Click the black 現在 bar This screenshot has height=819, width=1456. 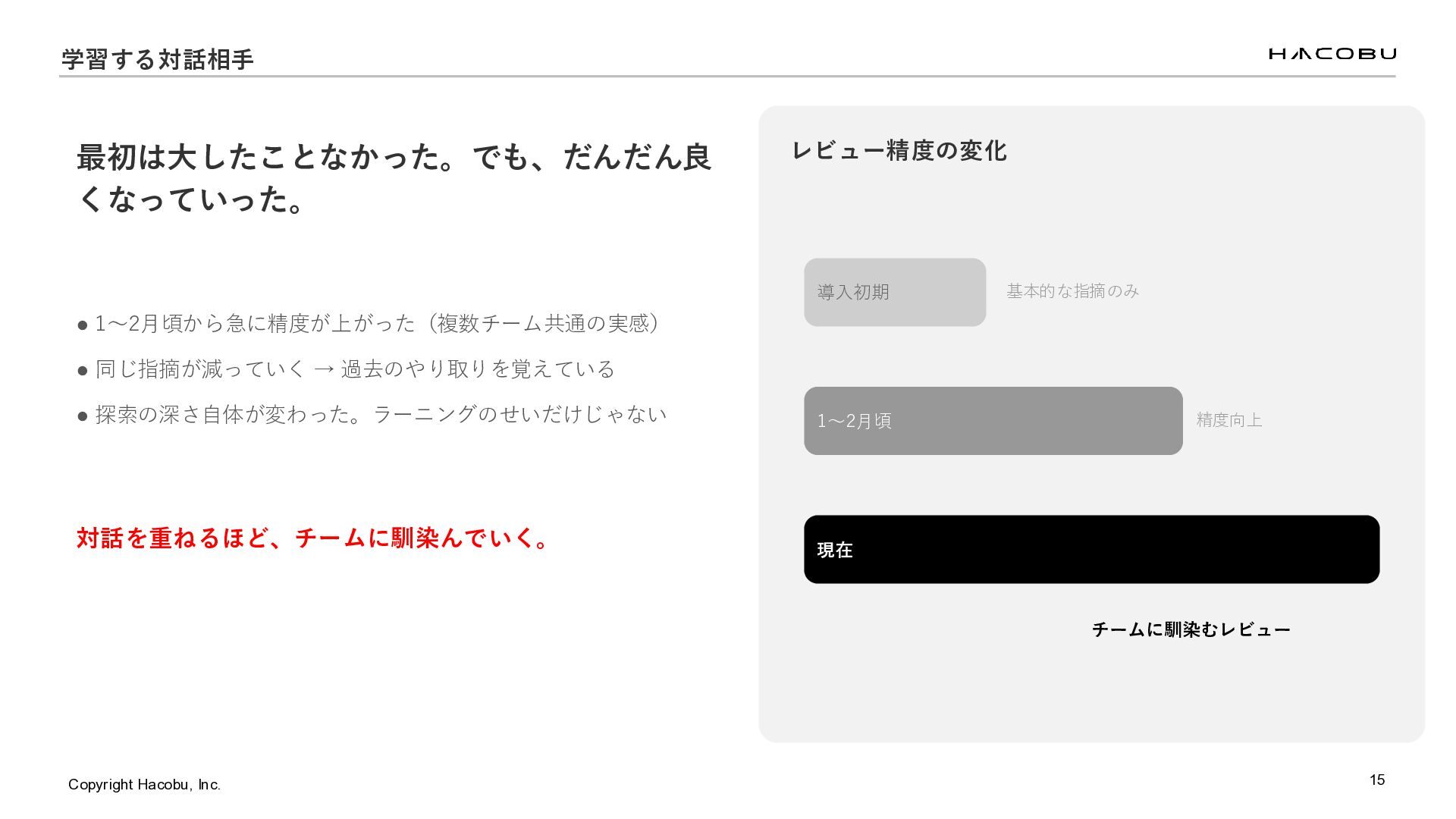click(1091, 549)
